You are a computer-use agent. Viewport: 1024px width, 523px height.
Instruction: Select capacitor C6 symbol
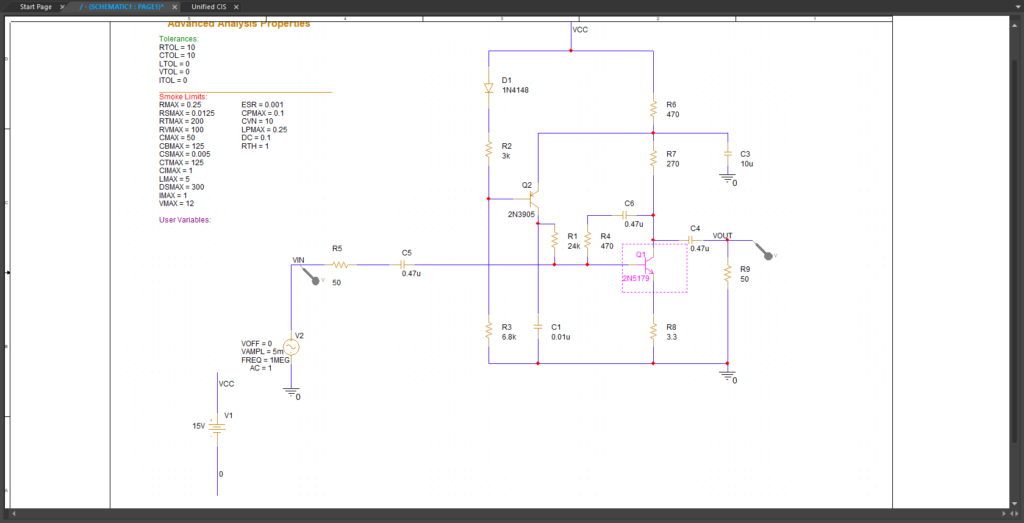point(625,215)
